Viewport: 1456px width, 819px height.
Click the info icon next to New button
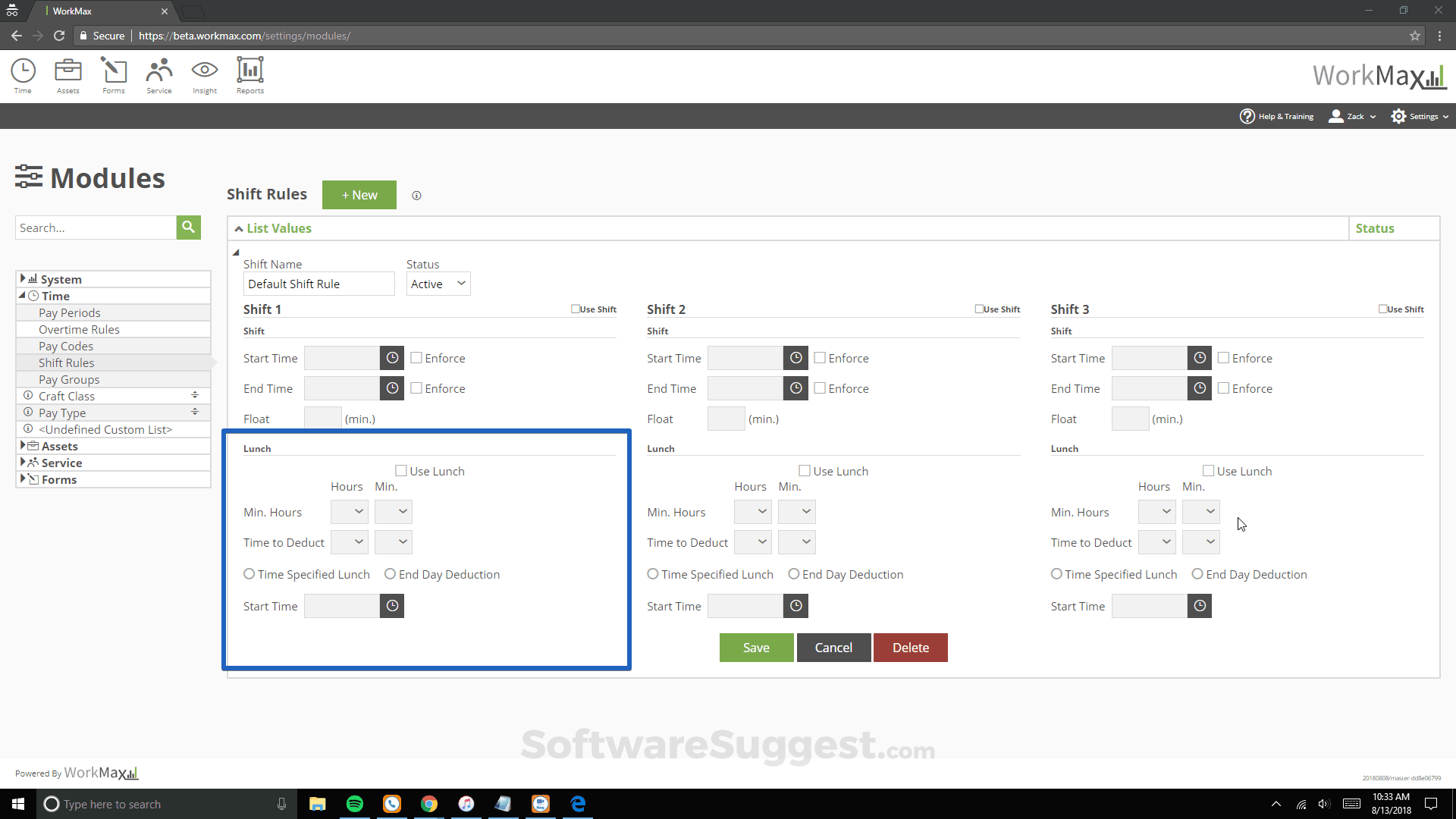tap(416, 195)
